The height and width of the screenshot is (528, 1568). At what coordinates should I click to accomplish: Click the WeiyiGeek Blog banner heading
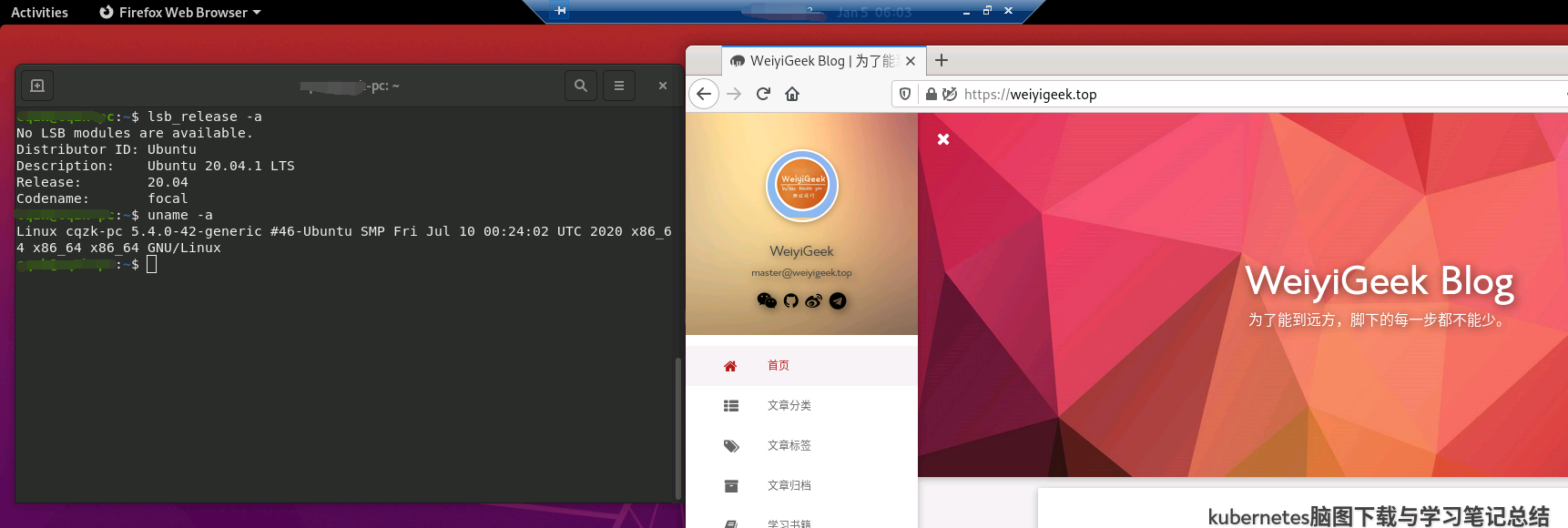tap(1380, 280)
